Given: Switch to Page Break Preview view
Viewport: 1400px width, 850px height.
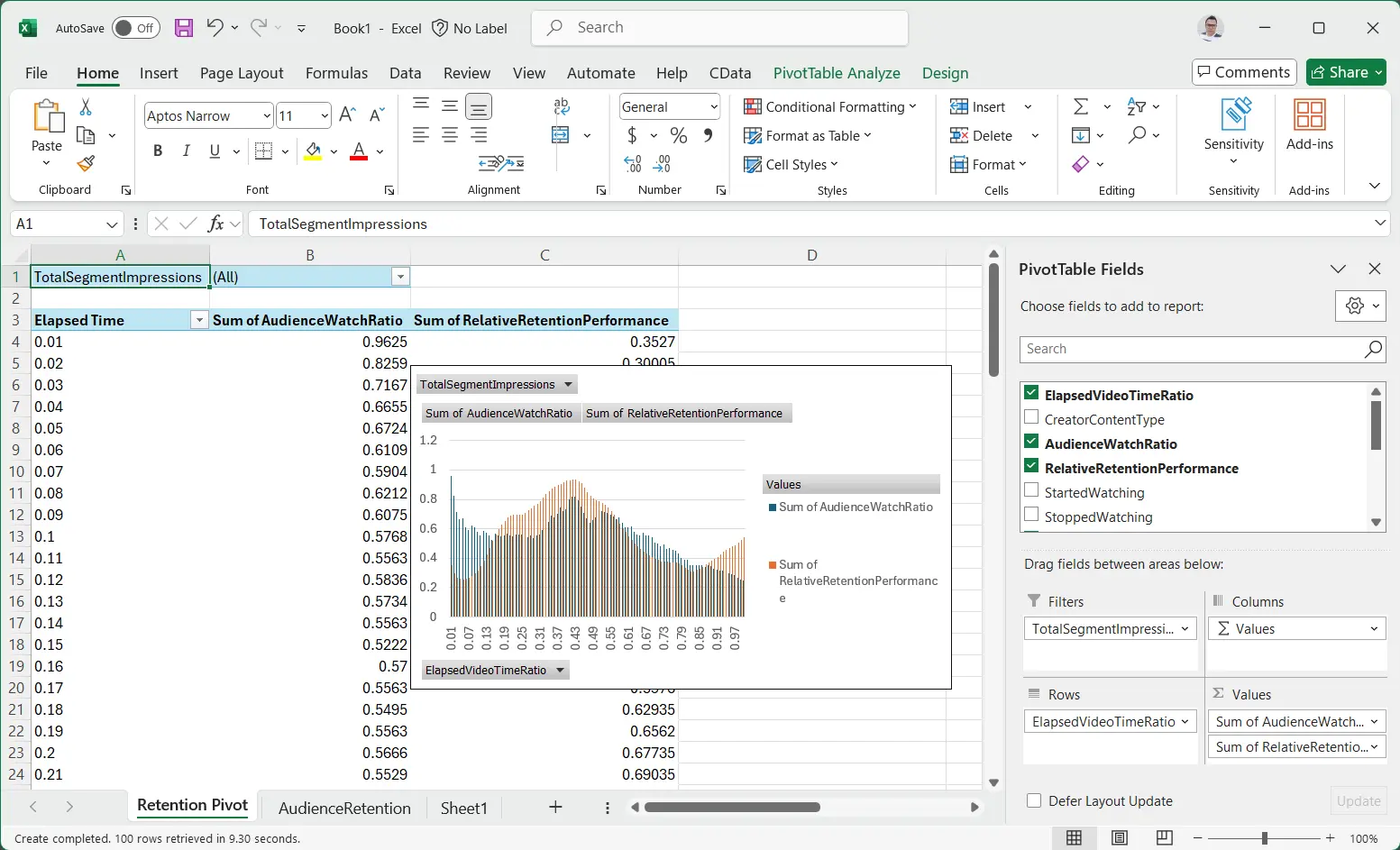Looking at the screenshot, I should pos(1164,837).
